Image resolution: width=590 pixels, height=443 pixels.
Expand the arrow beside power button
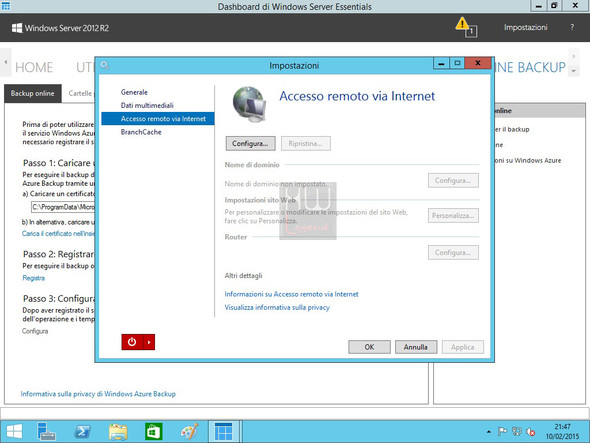(x=149, y=342)
